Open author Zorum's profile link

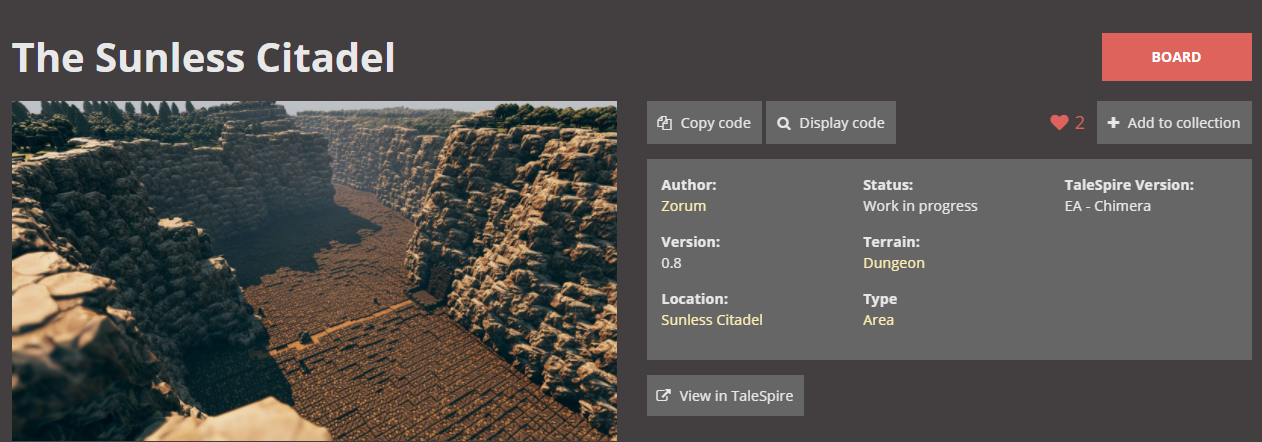click(683, 206)
